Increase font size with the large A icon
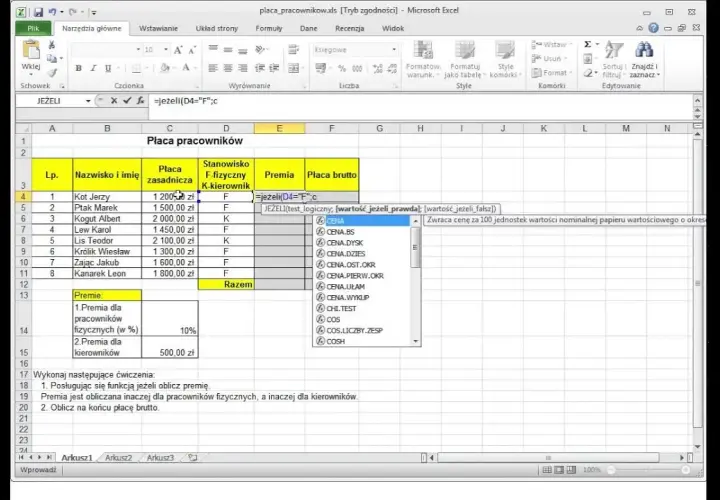Viewport: 720px width, 500px height. click(178, 50)
